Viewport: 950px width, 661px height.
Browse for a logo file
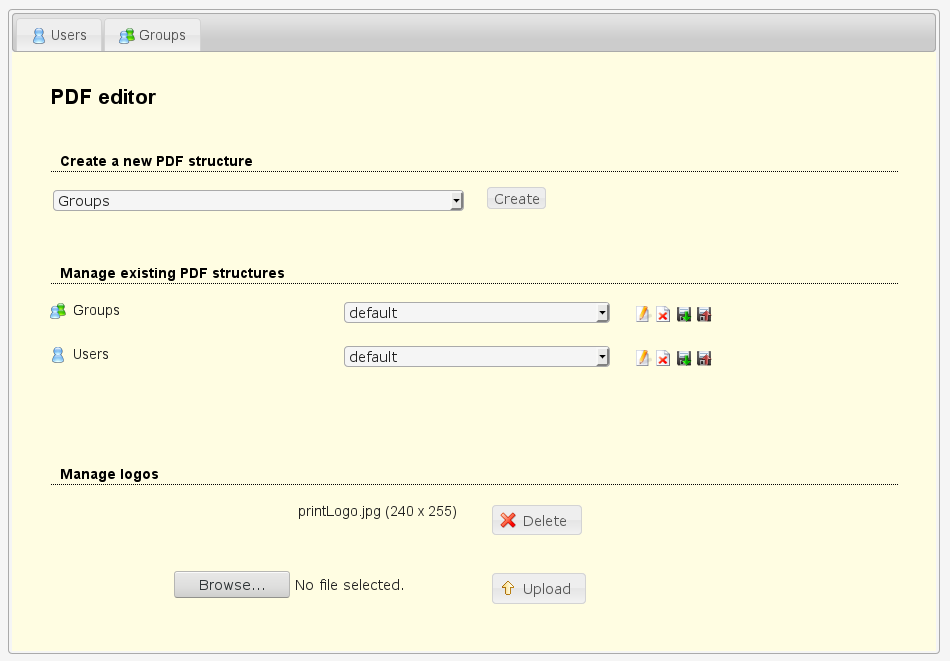[231, 585]
